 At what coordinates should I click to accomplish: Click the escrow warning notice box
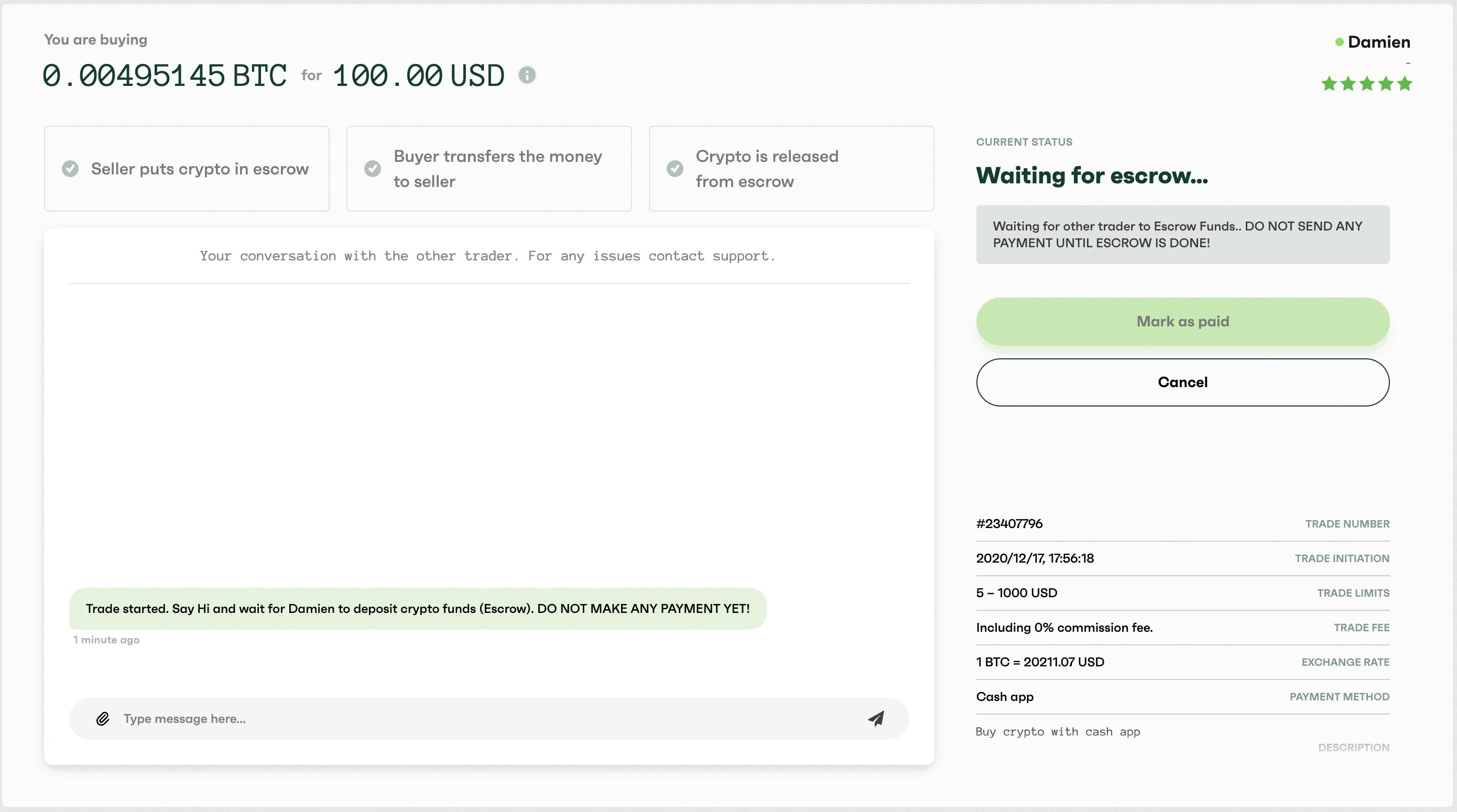coord(1182,235)
